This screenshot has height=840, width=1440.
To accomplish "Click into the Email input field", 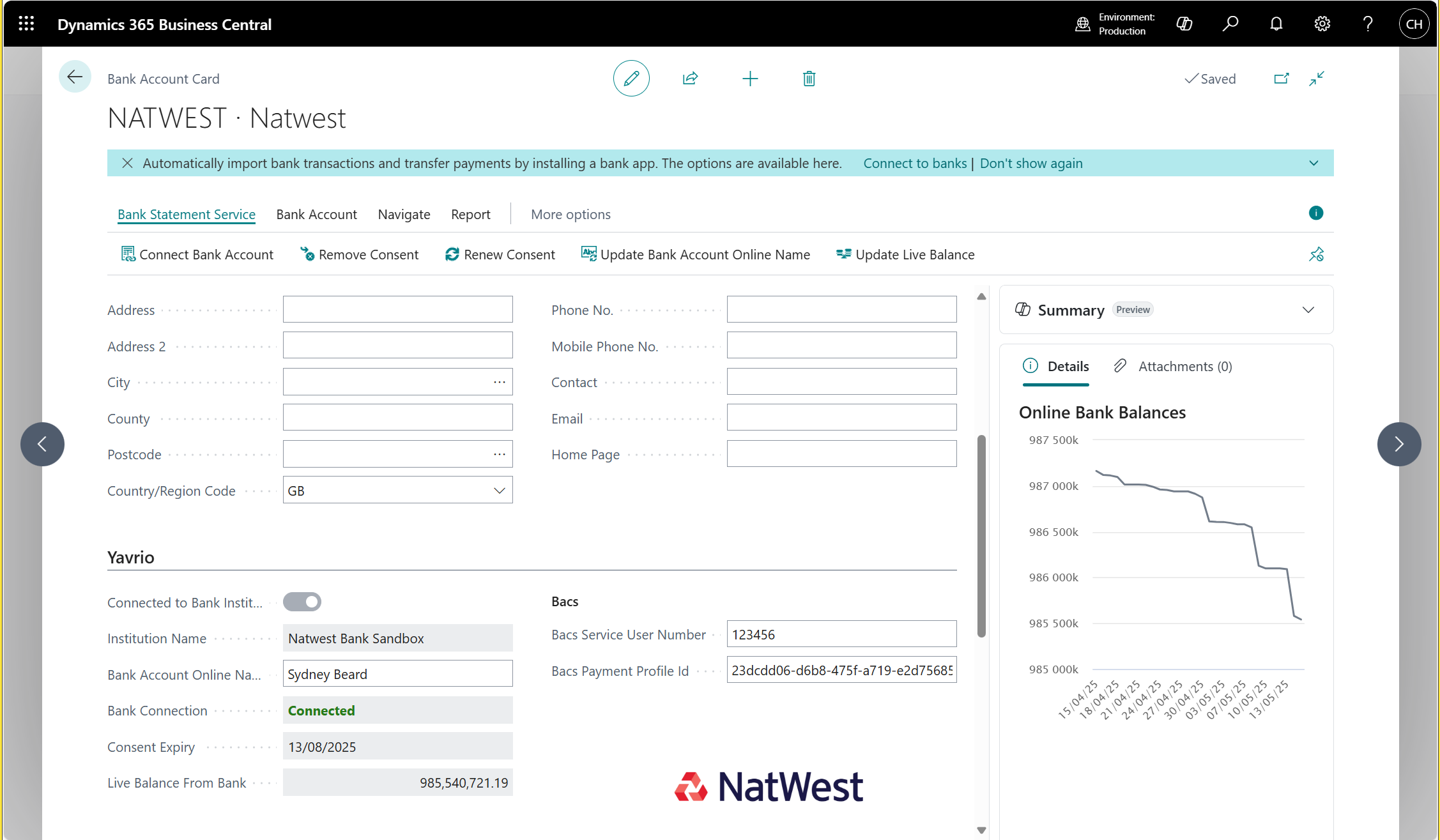I will click(x=841, y=418).
